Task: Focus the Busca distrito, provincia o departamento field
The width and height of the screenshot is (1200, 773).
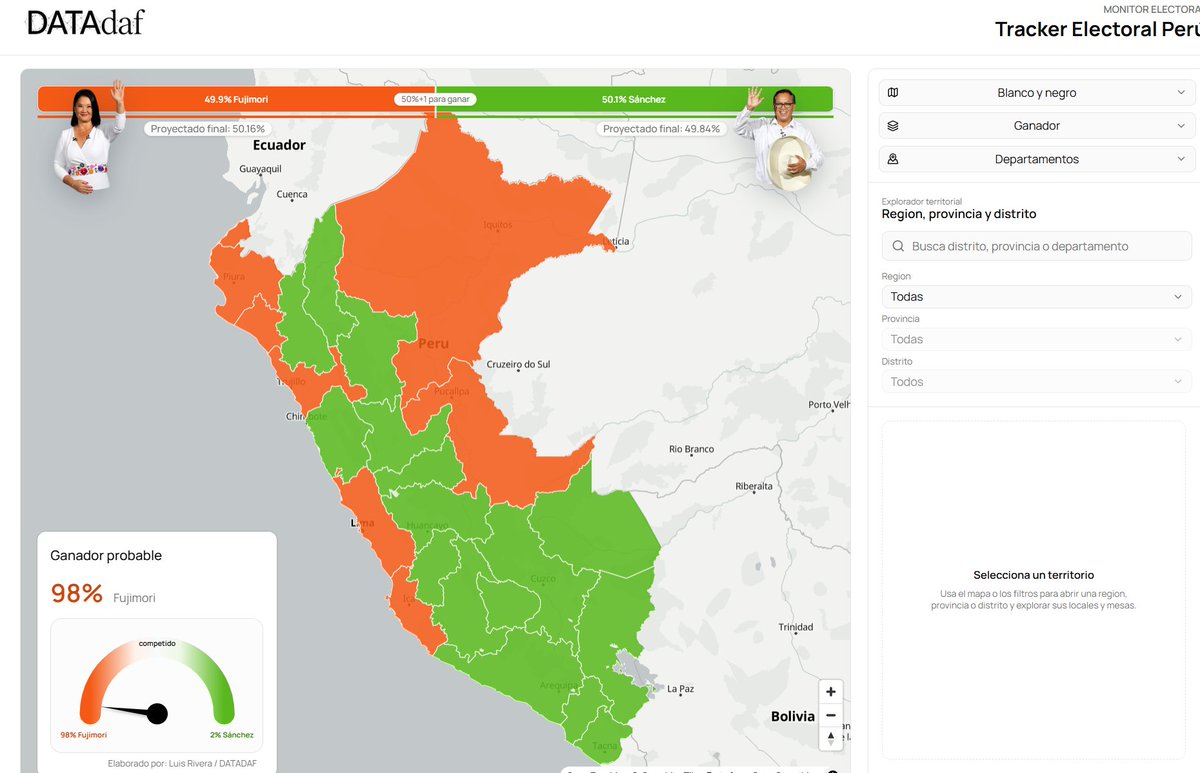Action: point(1037,246)
